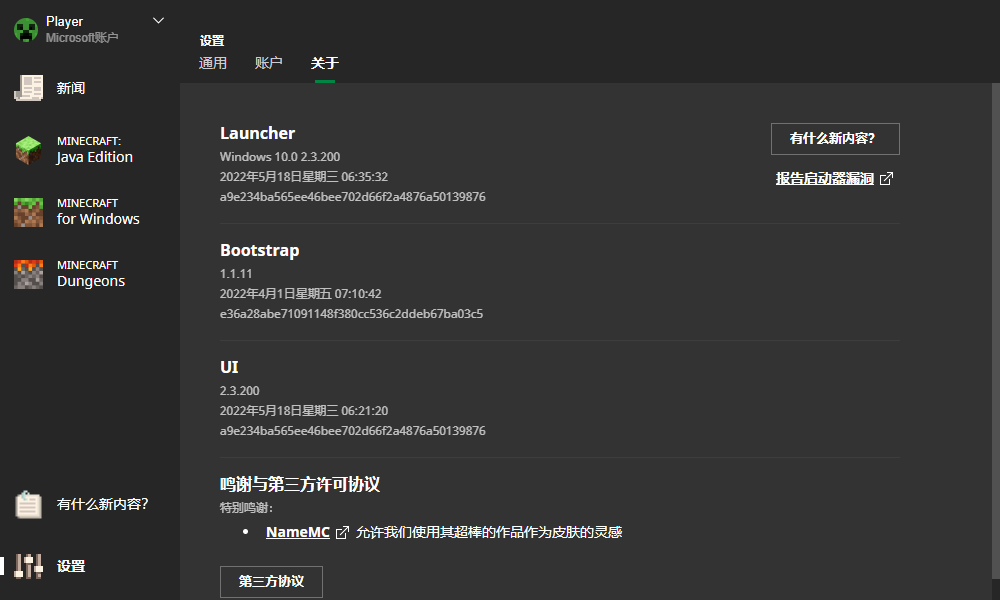Click the Bootstrap version 1.1.11

[236, 274]
